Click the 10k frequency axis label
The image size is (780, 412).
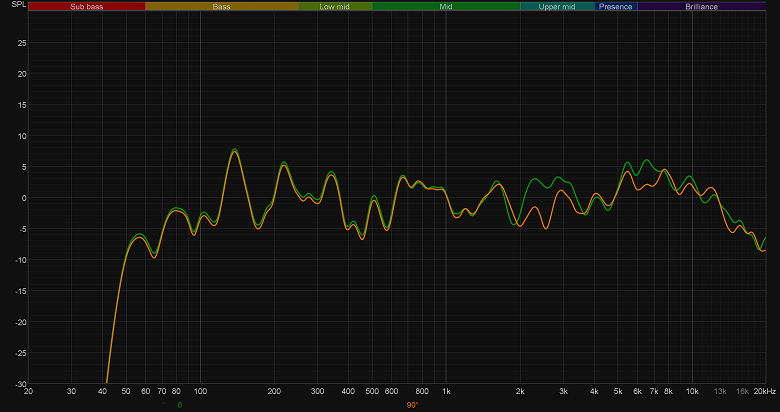pyautogui.click(x=692, y=392)
